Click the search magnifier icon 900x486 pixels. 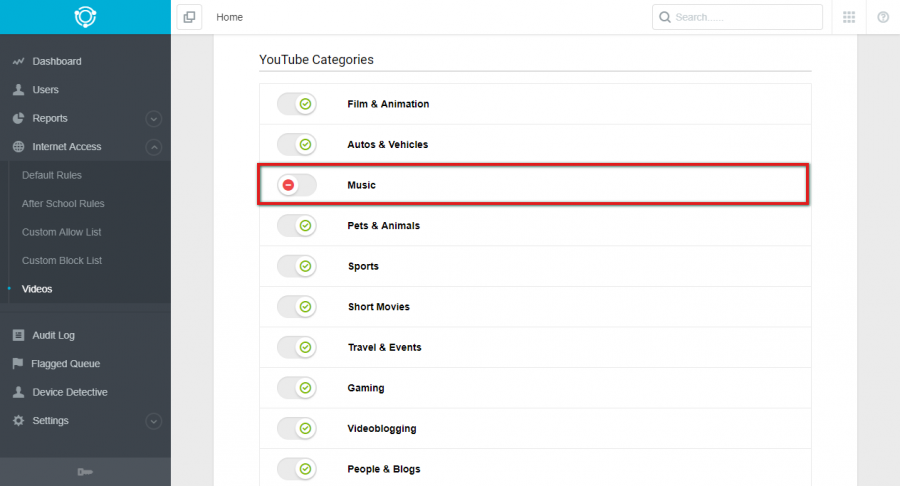click(665, 17)
